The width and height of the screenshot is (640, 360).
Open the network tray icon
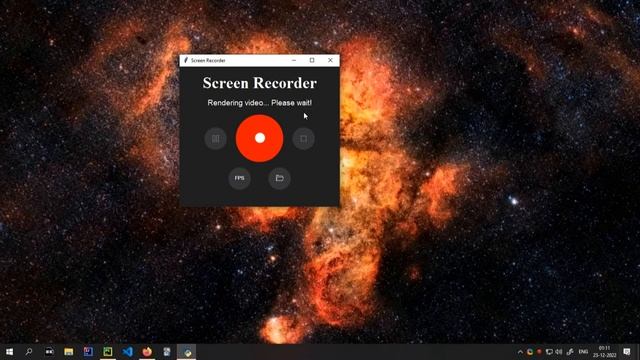[x=549, y=352]
